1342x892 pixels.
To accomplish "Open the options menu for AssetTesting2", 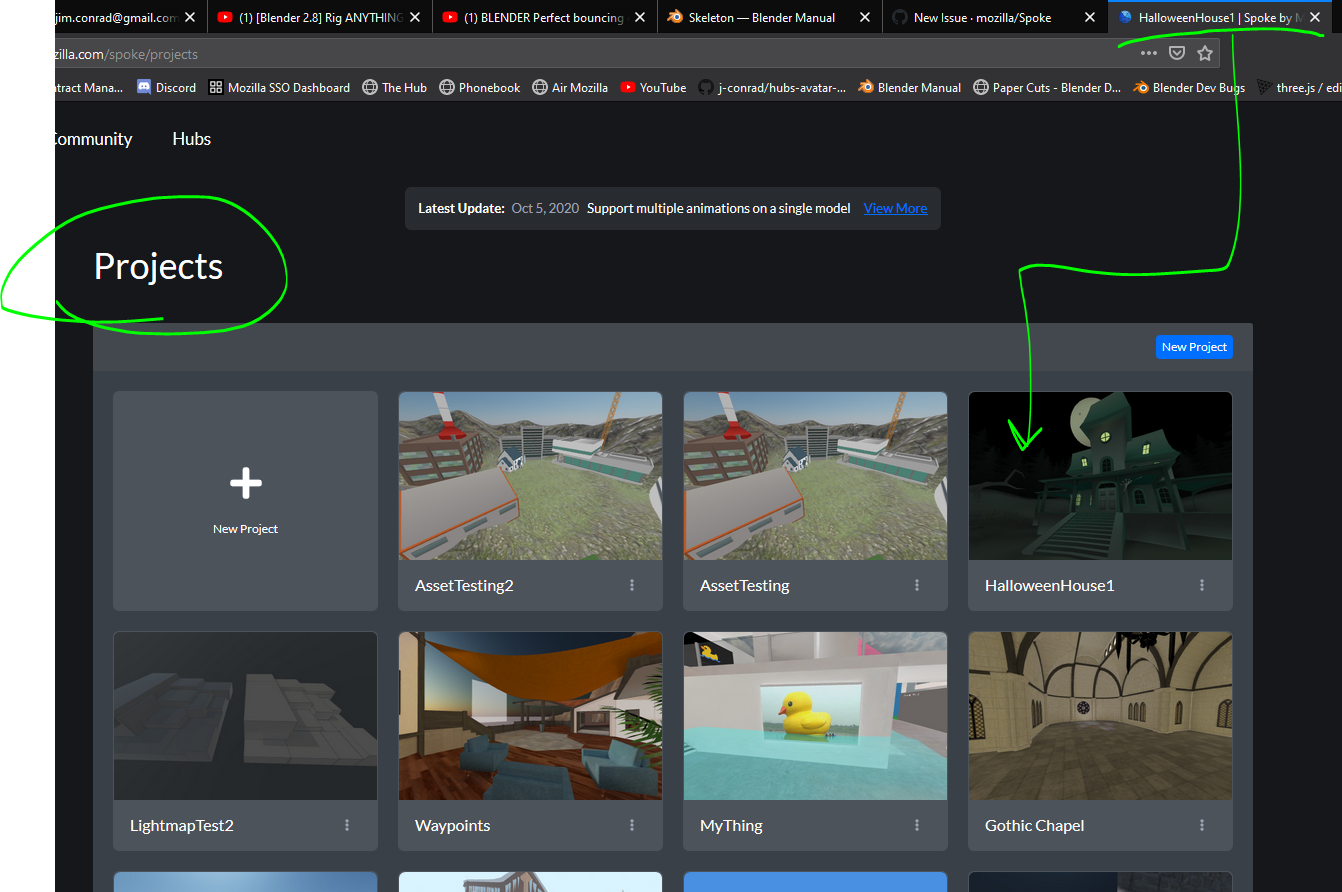I will [632, 585].
